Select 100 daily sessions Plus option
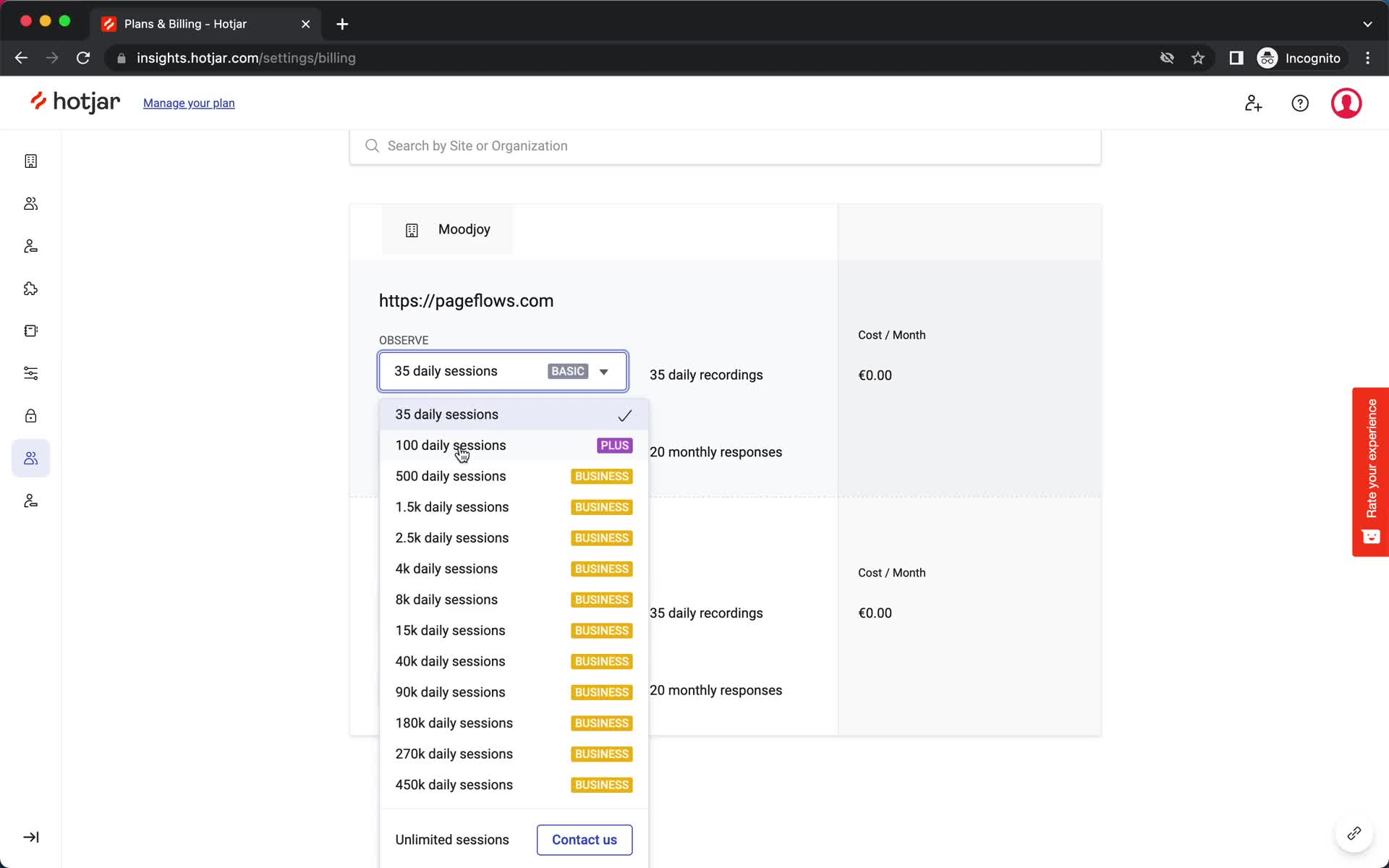Viewport: 1389px width, 868px height. coord(514,446)
